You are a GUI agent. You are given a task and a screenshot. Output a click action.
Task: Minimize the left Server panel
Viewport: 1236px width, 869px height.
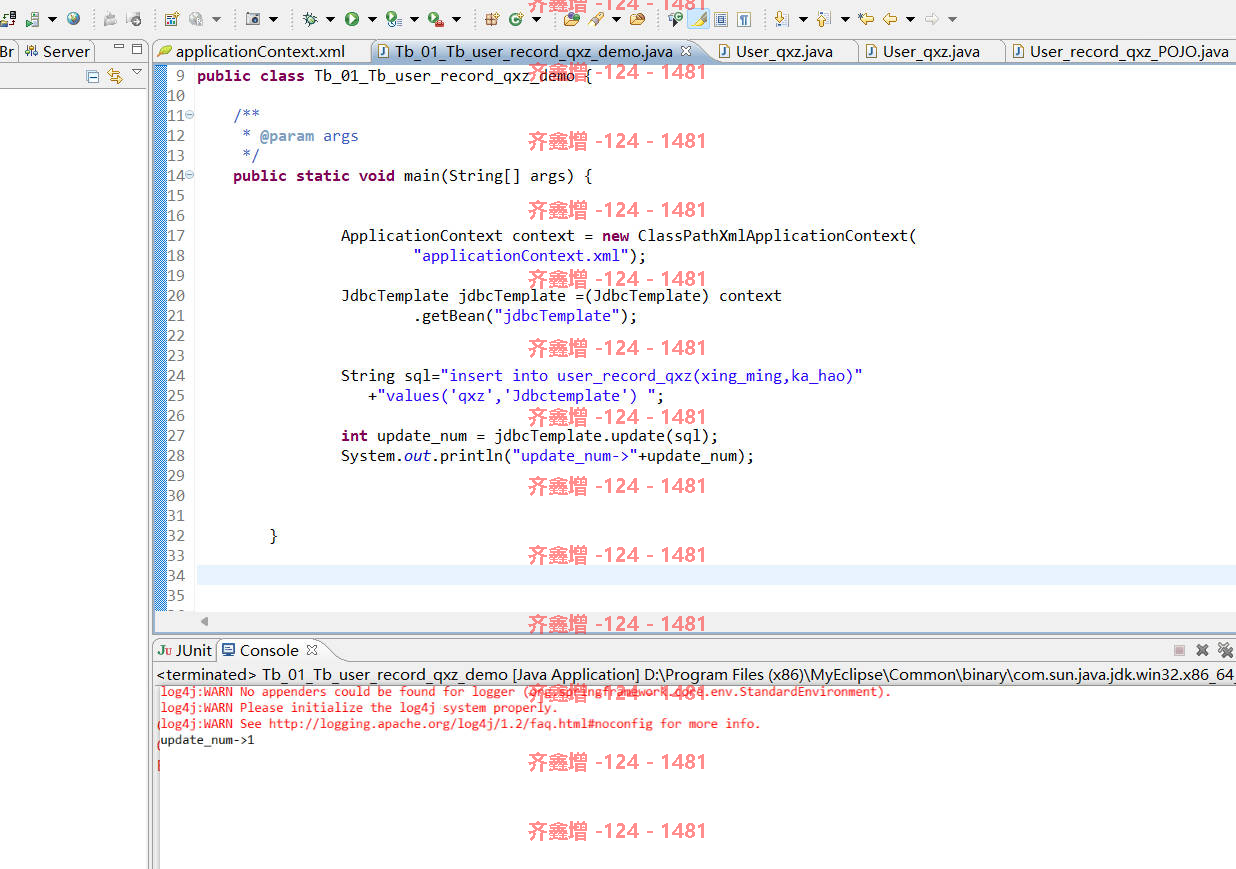pyautogui.click(x=118, y=48)
